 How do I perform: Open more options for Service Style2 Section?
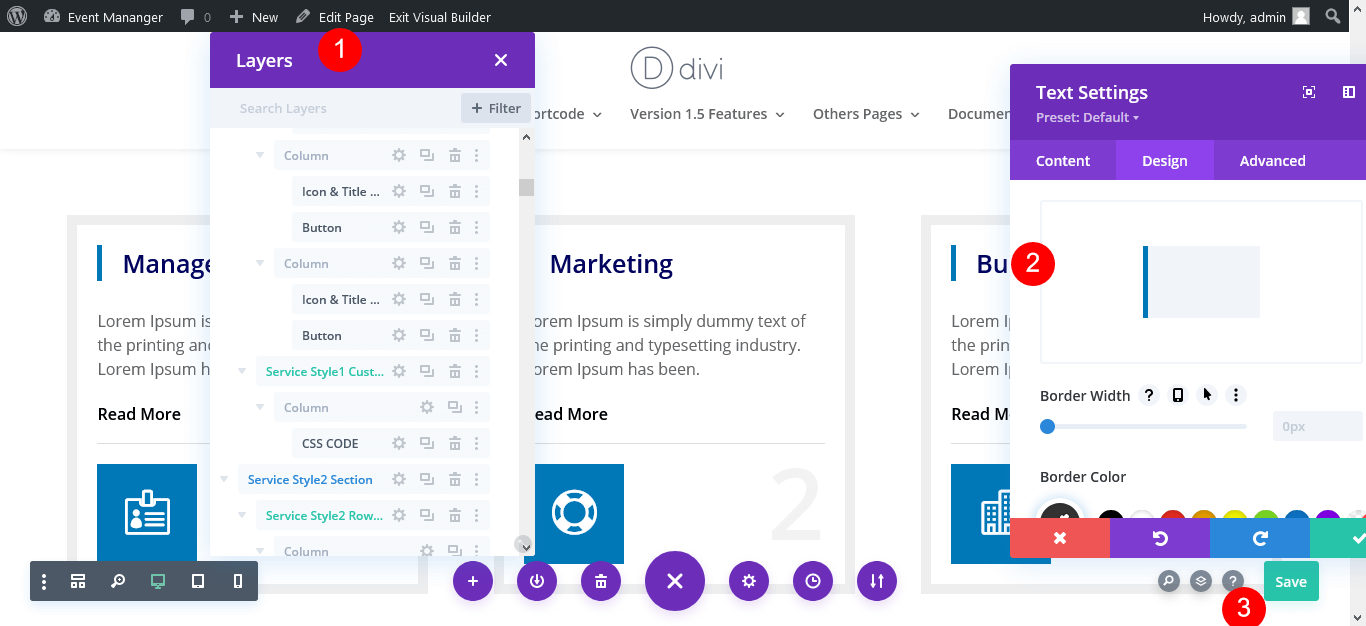point(477,479)
